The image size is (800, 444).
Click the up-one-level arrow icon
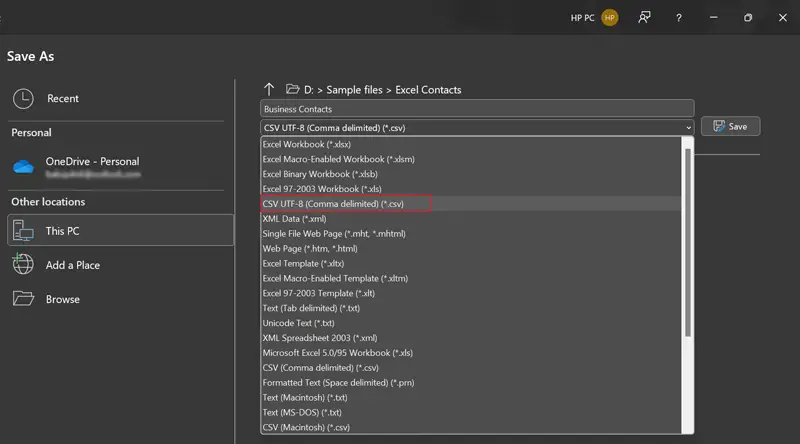pos(269,90)
